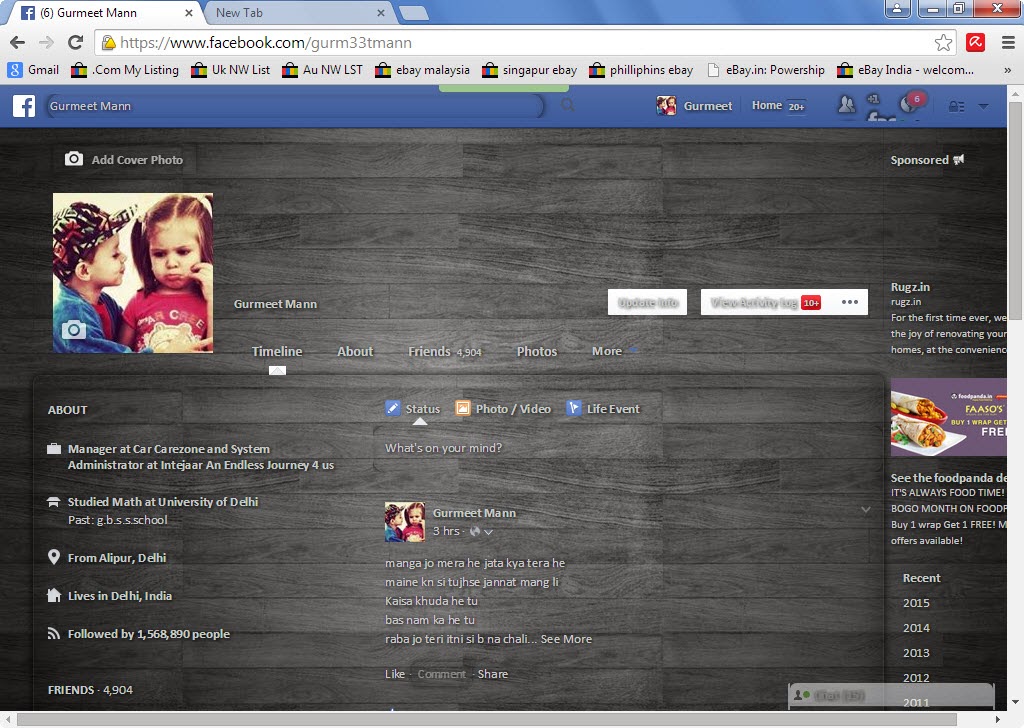Show more bookmarks overflow chevron

click(1008, 70)
